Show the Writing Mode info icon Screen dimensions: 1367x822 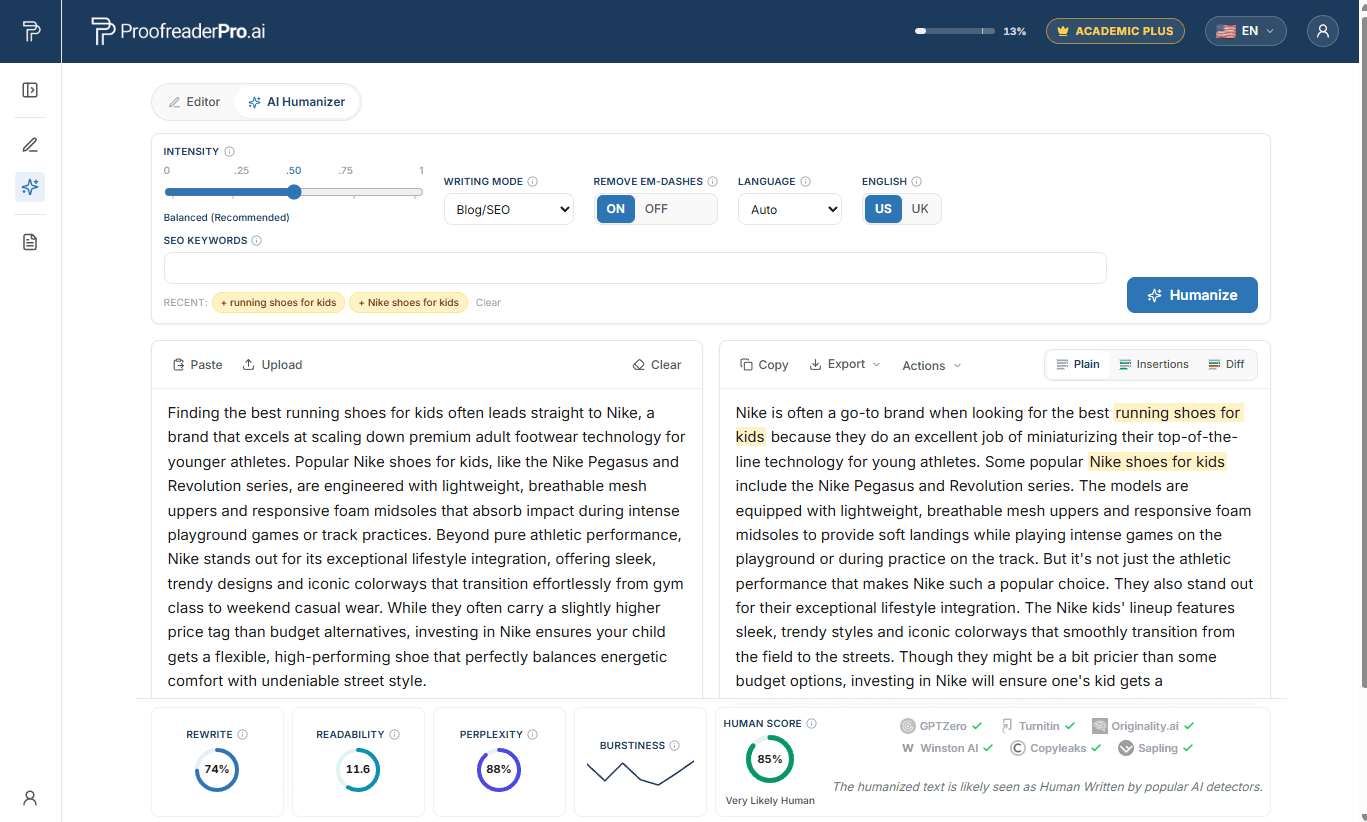tap(533, 182)
